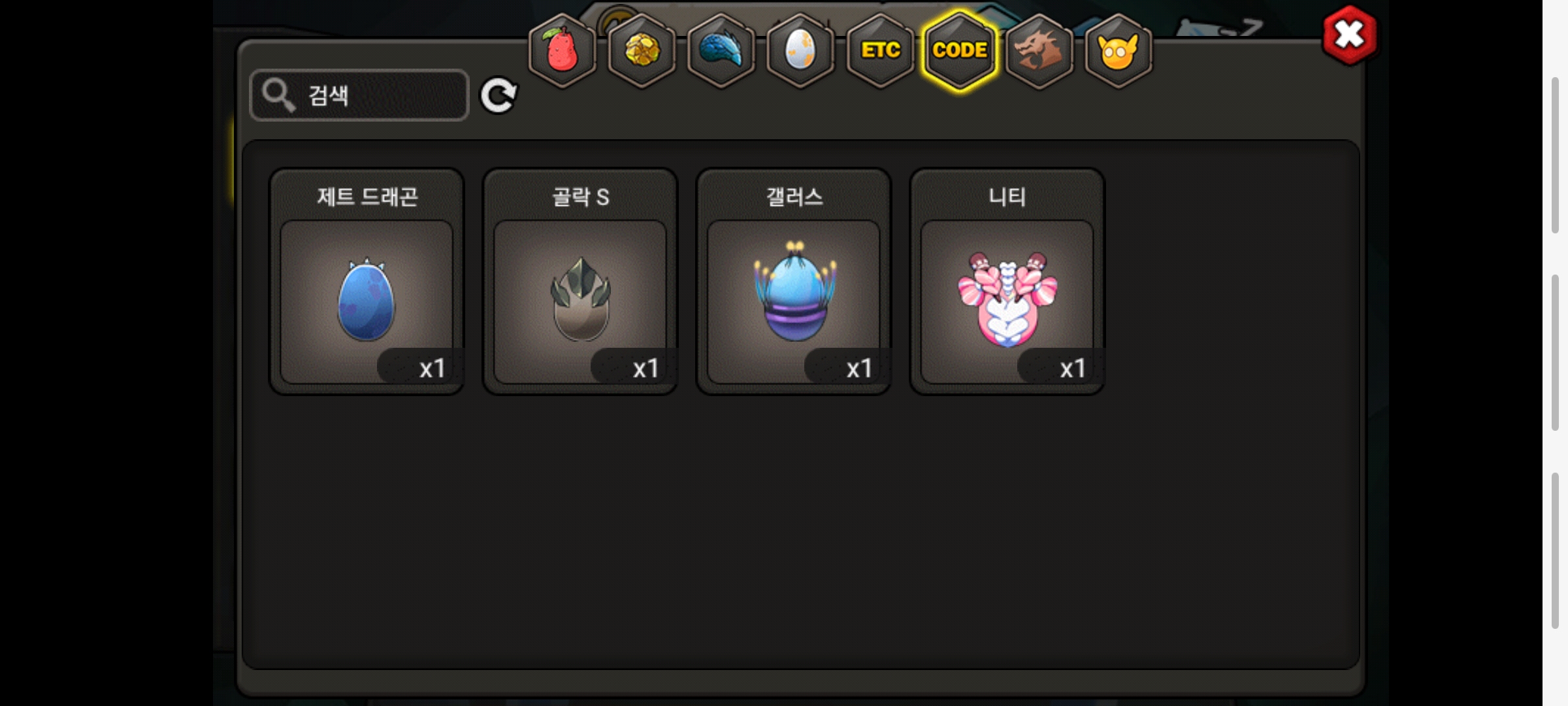The width and height of the screenshot is (1568, 706).
Task: Select the CODE tab
Action: pos(960,50)
